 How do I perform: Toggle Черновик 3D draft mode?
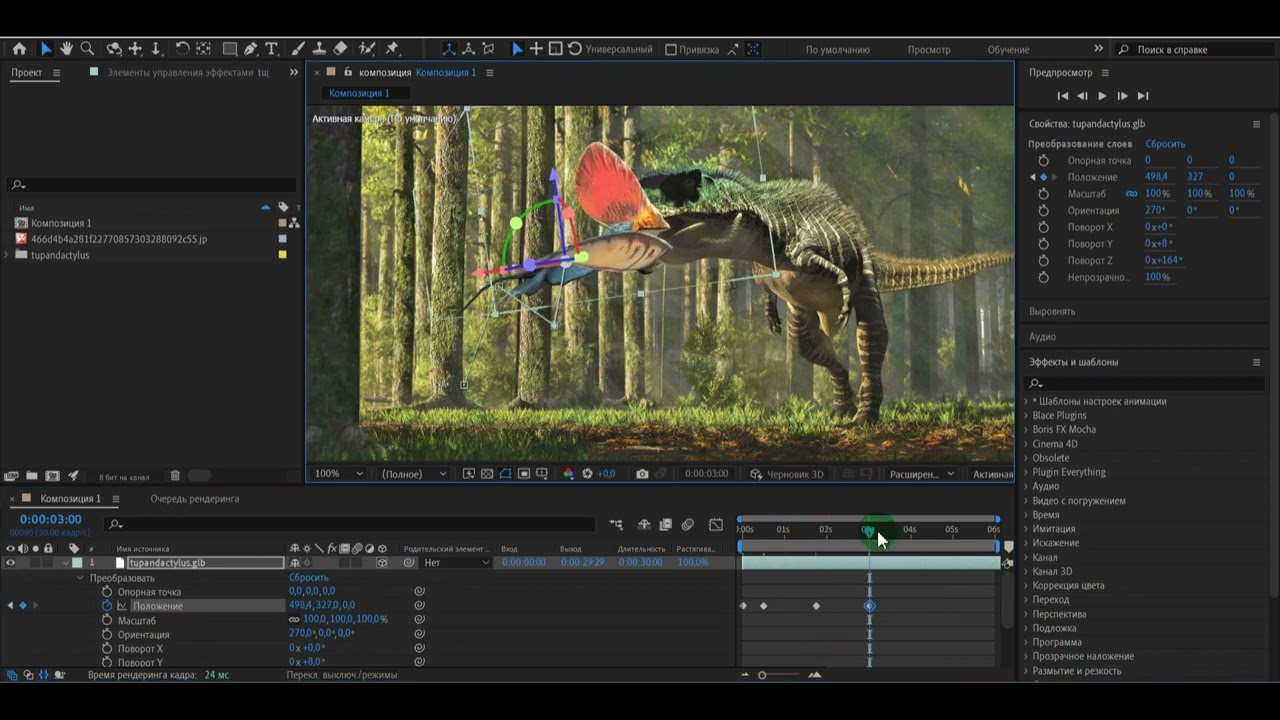coord(785,474)
